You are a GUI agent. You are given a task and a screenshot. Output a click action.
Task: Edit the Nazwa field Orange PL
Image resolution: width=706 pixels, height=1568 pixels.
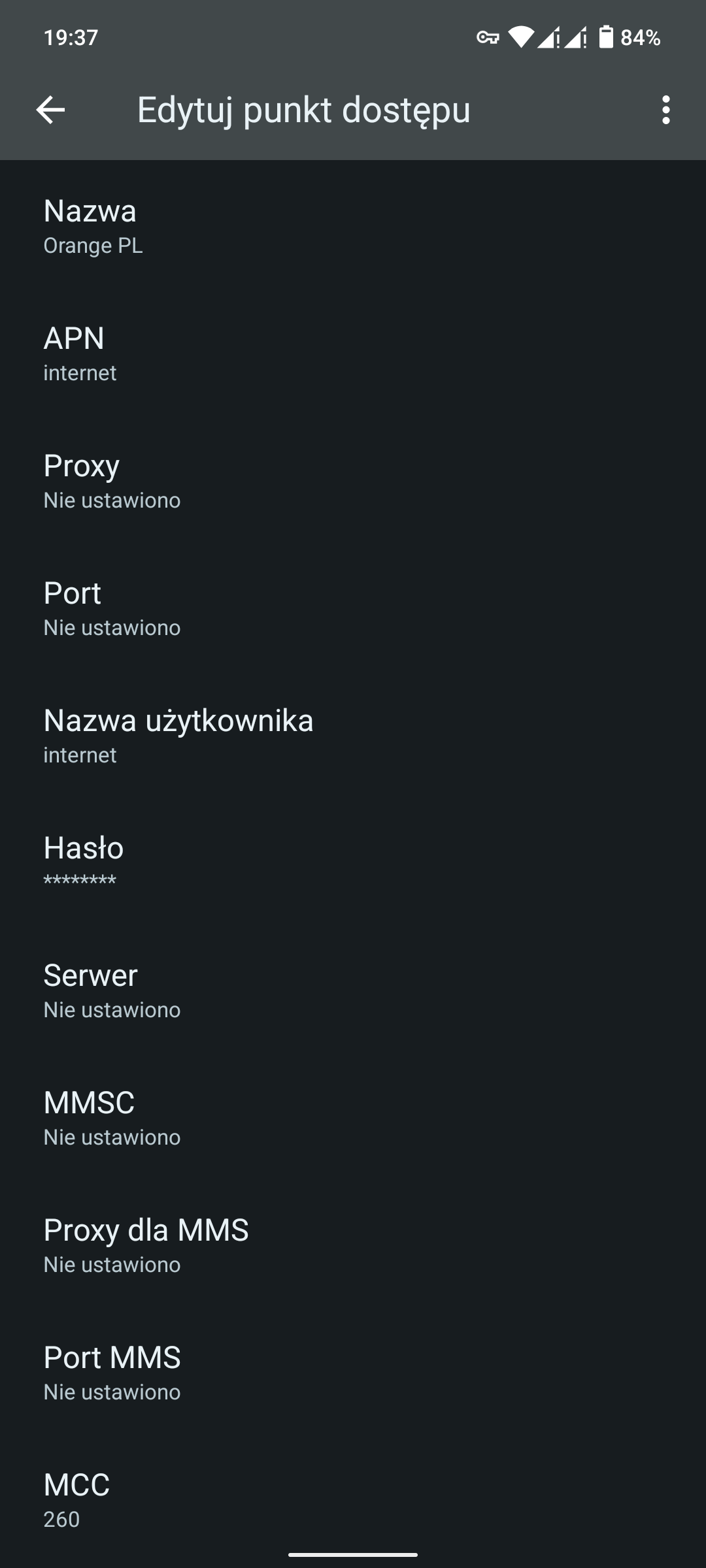click(353, 225)
